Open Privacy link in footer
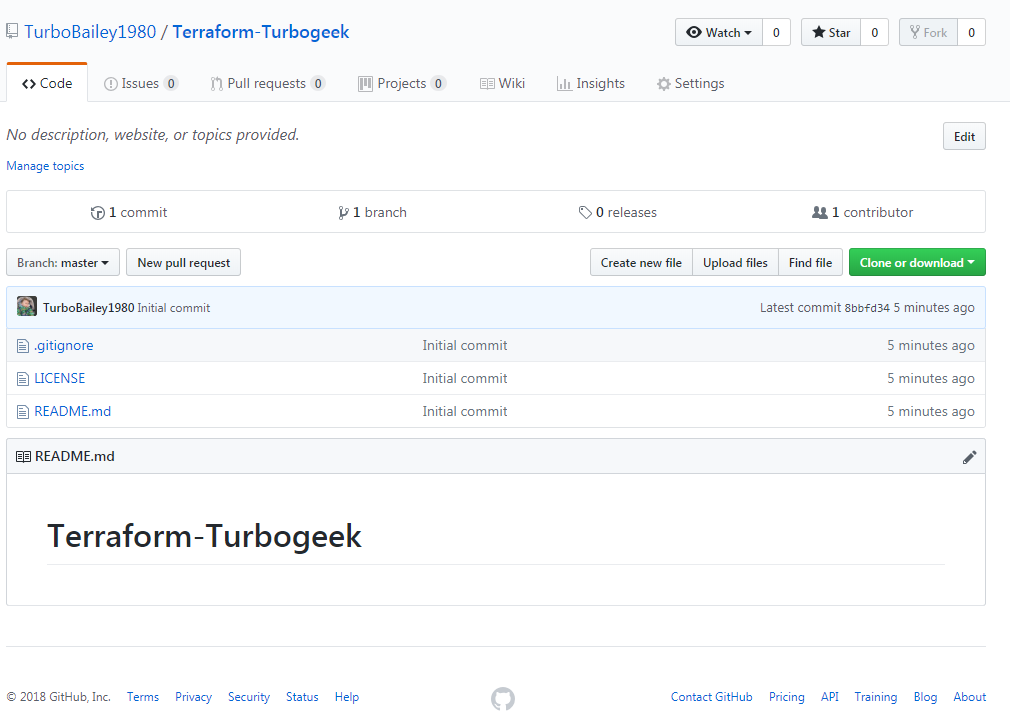The width and height of the screenshot is (1010, 714). point(193,697)
